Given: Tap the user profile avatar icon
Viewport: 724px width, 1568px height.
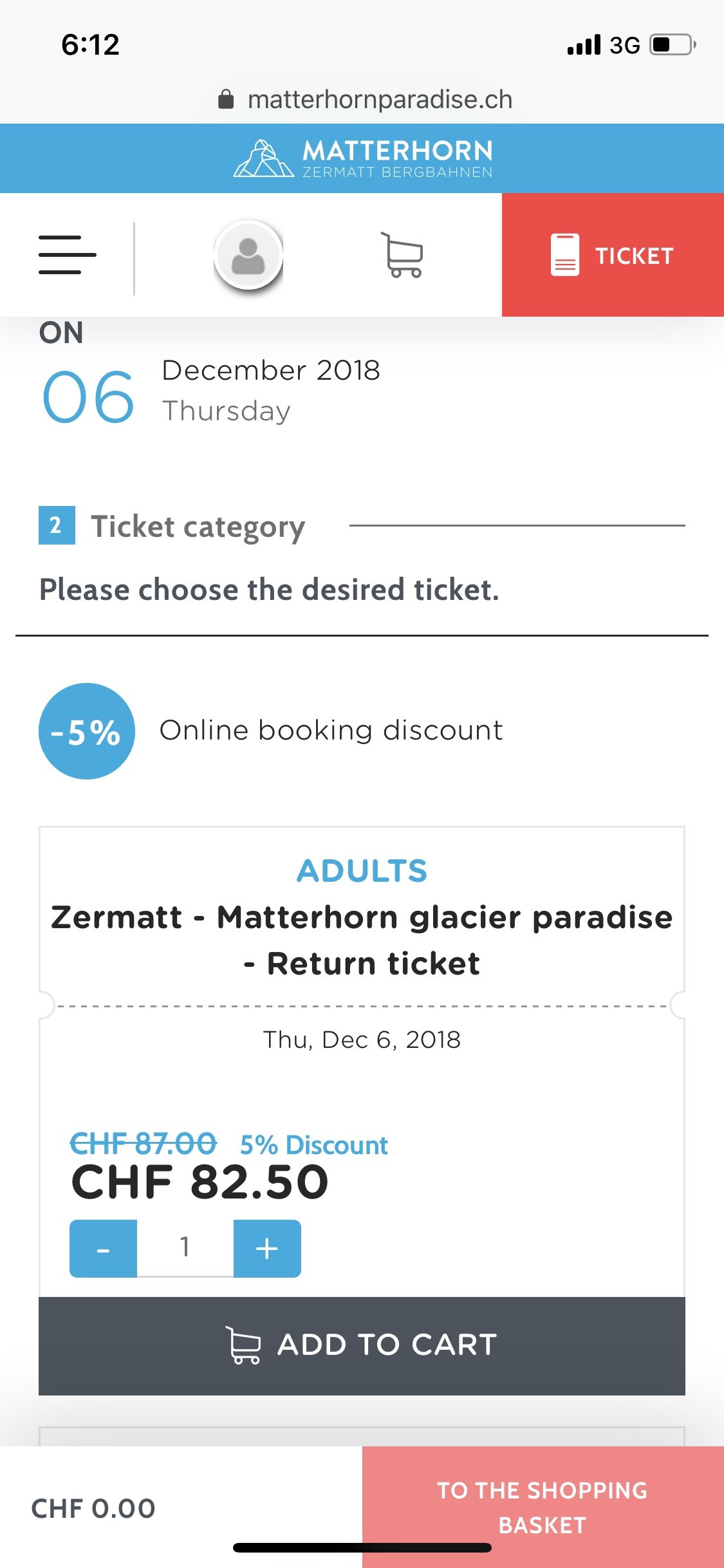Looking at the screenshot, I should [248, 255].
